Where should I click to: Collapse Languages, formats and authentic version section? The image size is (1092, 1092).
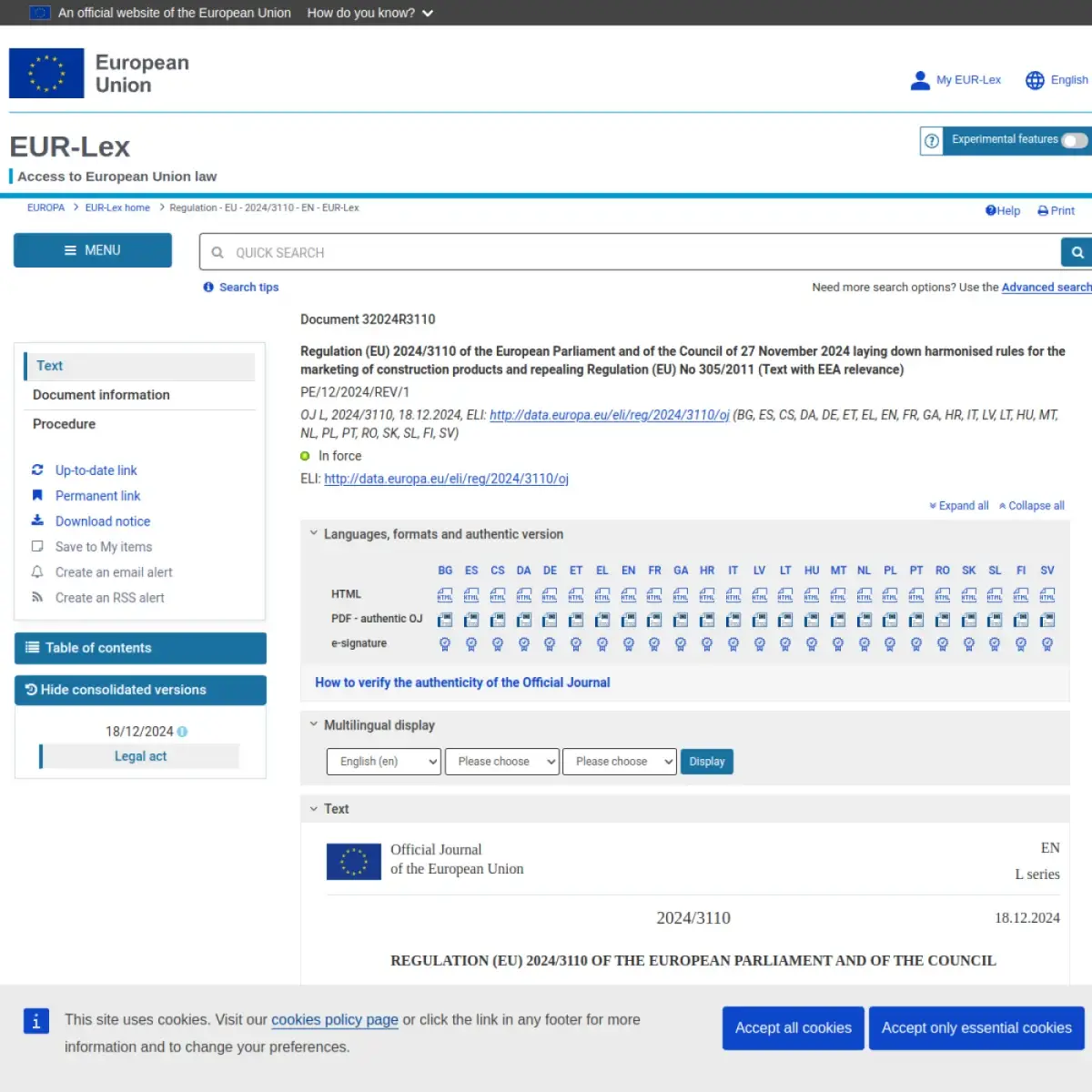314,533
